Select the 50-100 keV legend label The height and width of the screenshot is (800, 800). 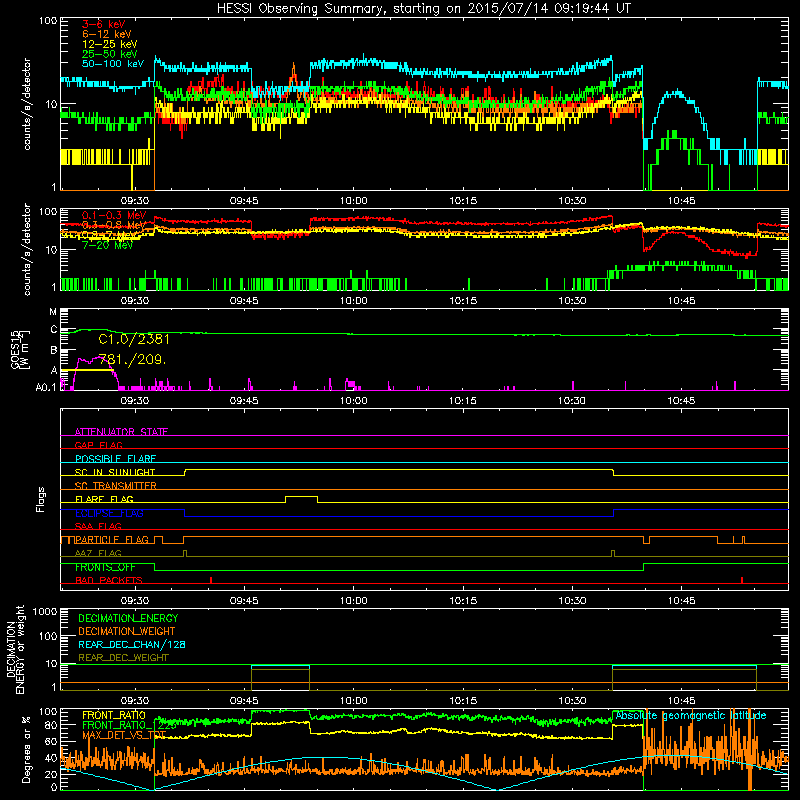tap(112, 64)
